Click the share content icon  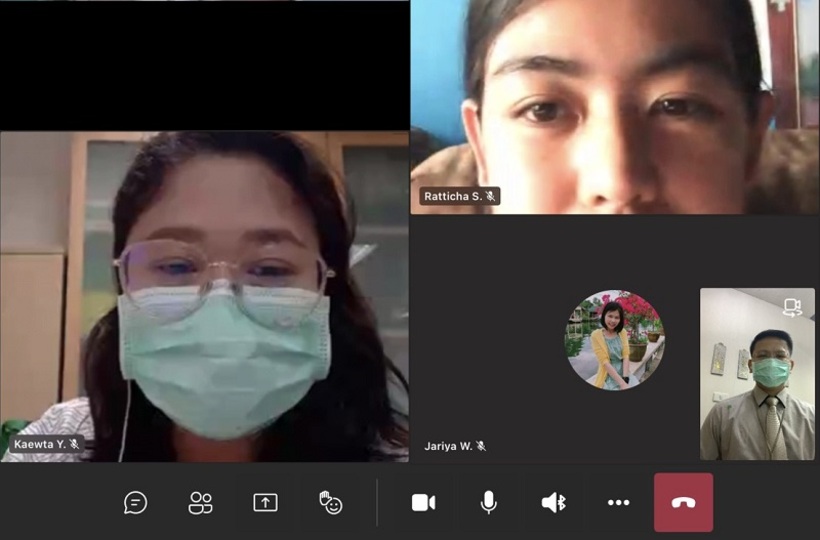(x=265, y=502)
